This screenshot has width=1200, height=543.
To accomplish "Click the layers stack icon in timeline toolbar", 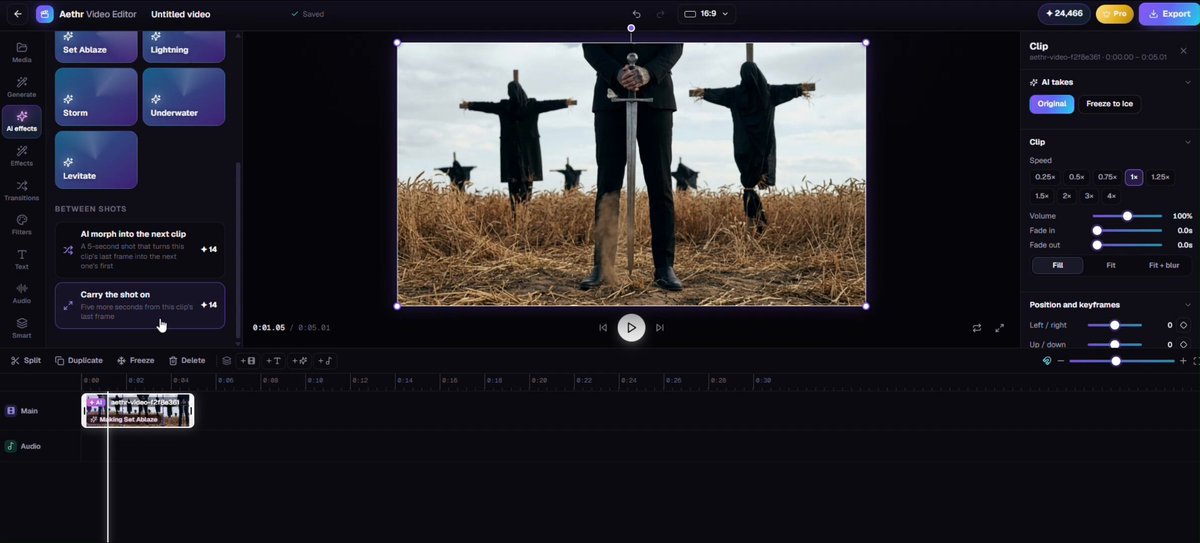I will [227, 360].
